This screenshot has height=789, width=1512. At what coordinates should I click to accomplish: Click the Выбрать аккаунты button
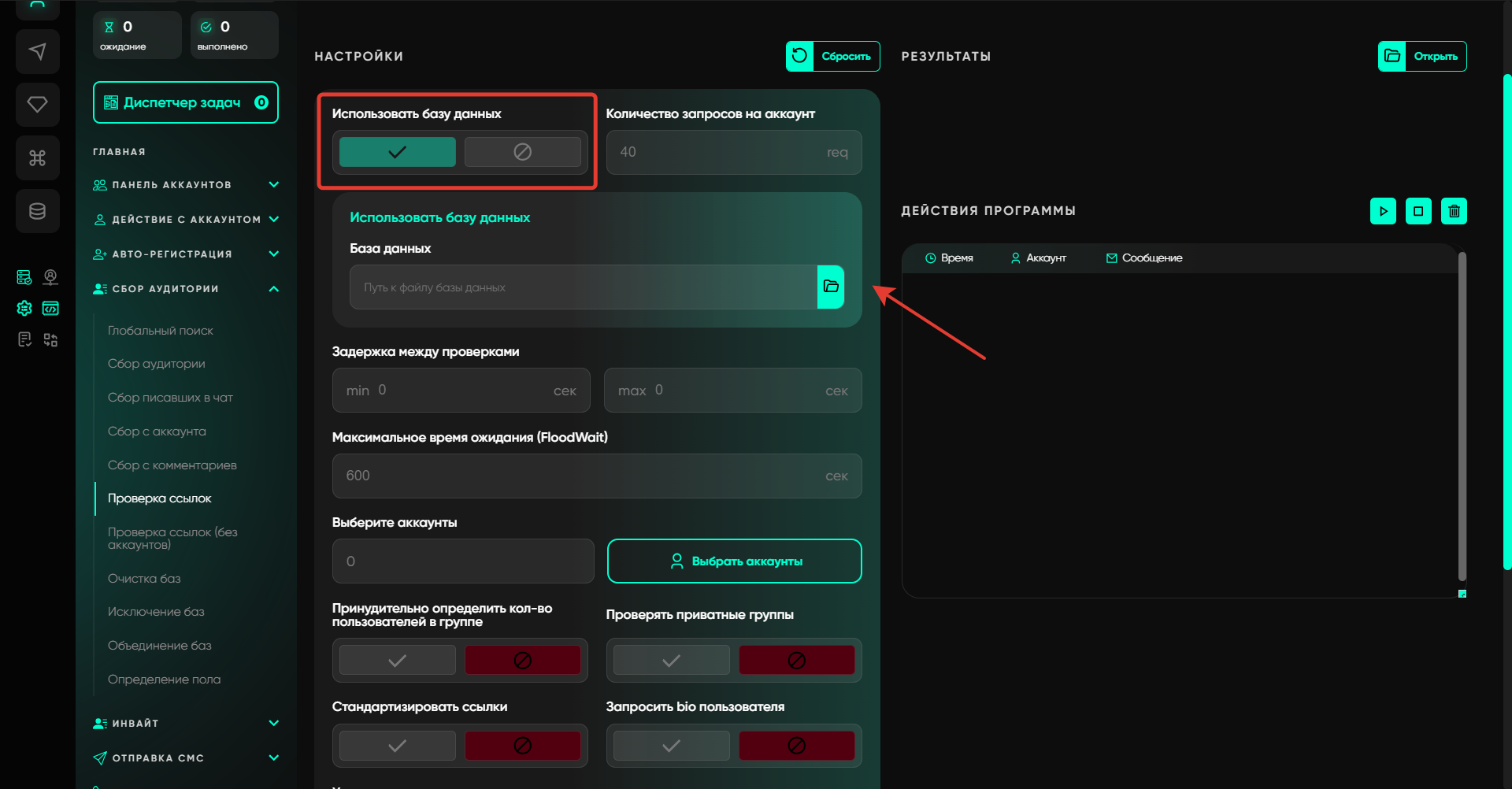click(x=734, y=561)
